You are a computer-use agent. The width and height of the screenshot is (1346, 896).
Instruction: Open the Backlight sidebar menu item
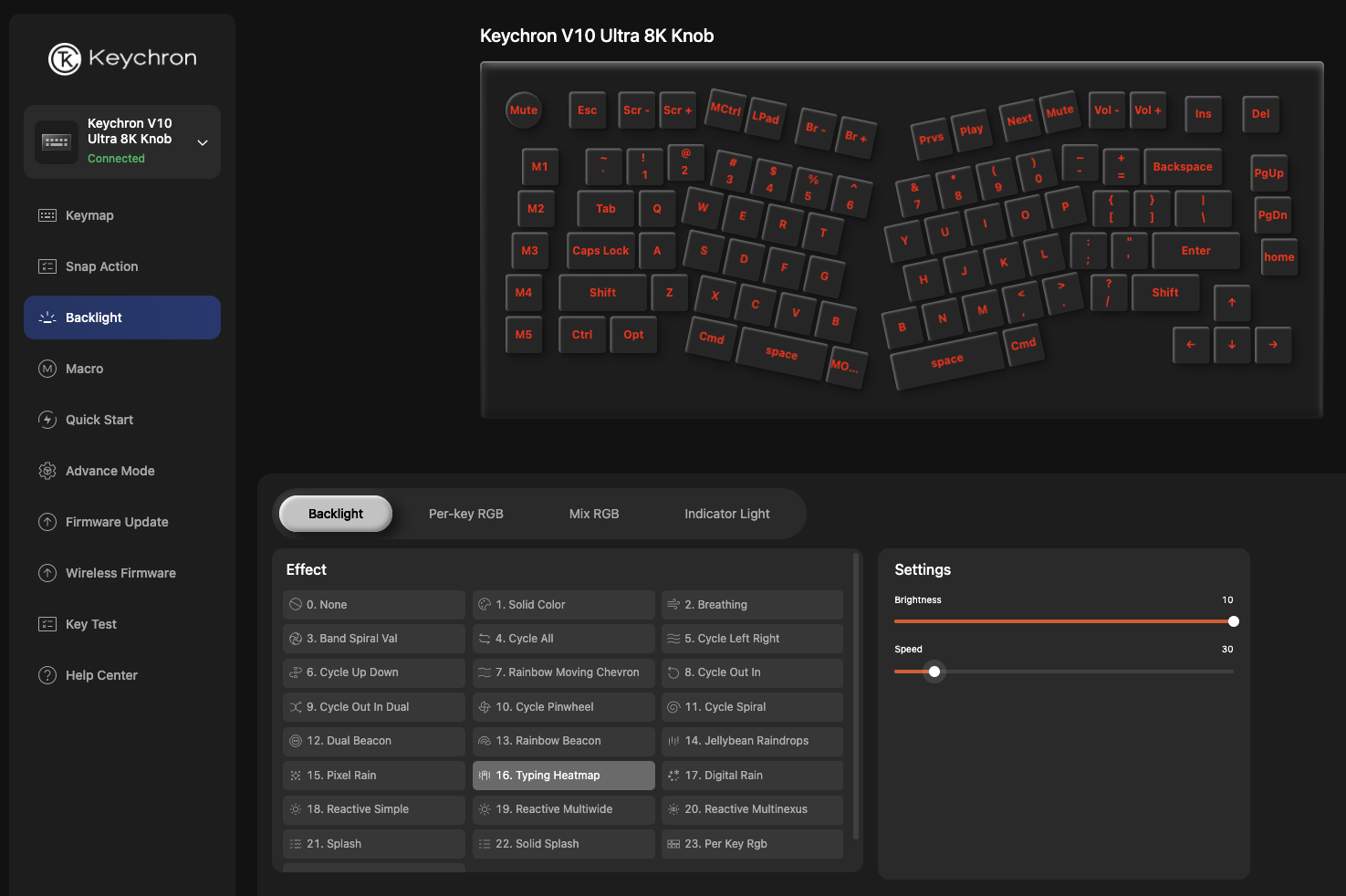tap(122, 318)
